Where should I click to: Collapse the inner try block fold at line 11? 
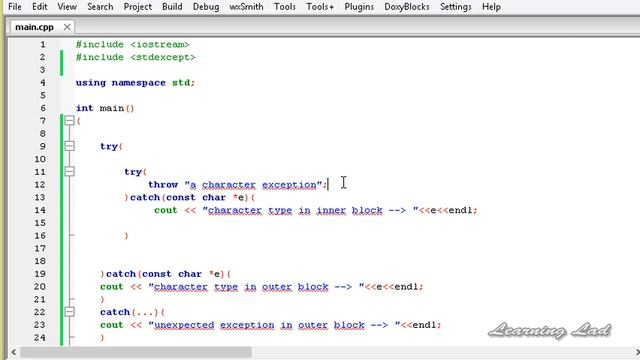[69, 171]
